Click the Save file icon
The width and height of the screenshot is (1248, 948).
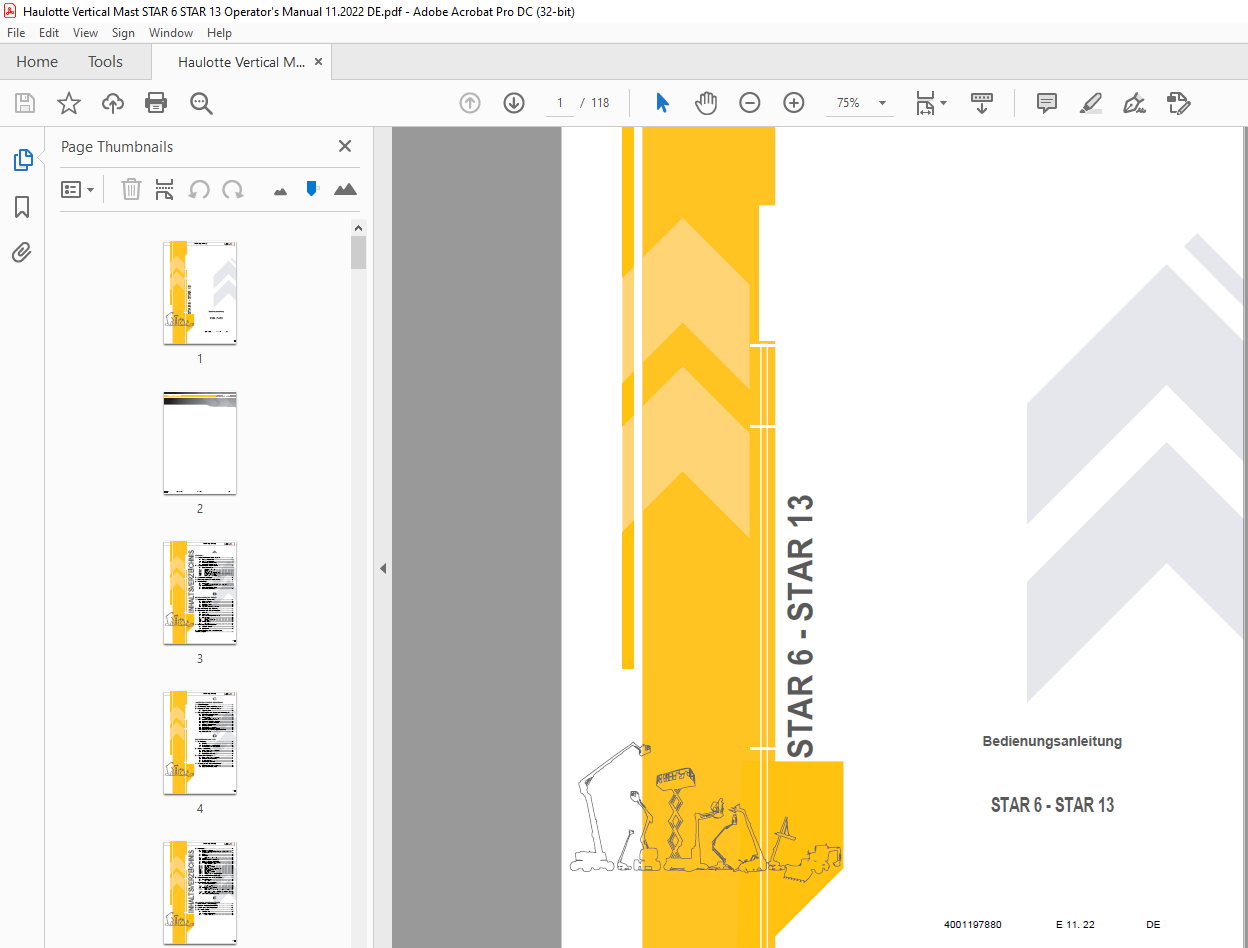pos(25,103)
